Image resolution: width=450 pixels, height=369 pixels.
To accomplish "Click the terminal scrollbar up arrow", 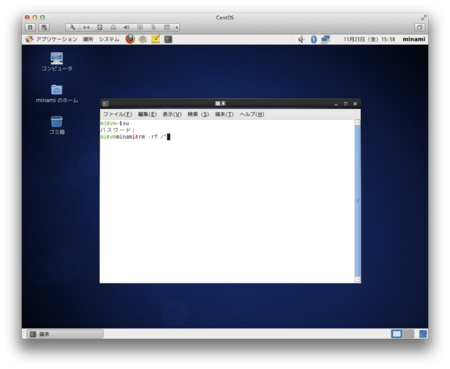I will pos(357,122).
